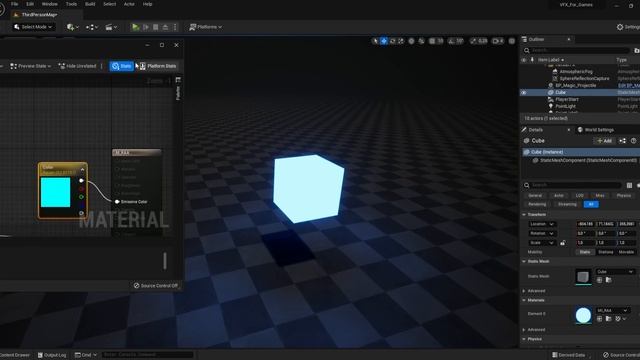The width and height of the screenshot is (640, 360).
Task: Open the camera speed setting
Action: [498, 41]
